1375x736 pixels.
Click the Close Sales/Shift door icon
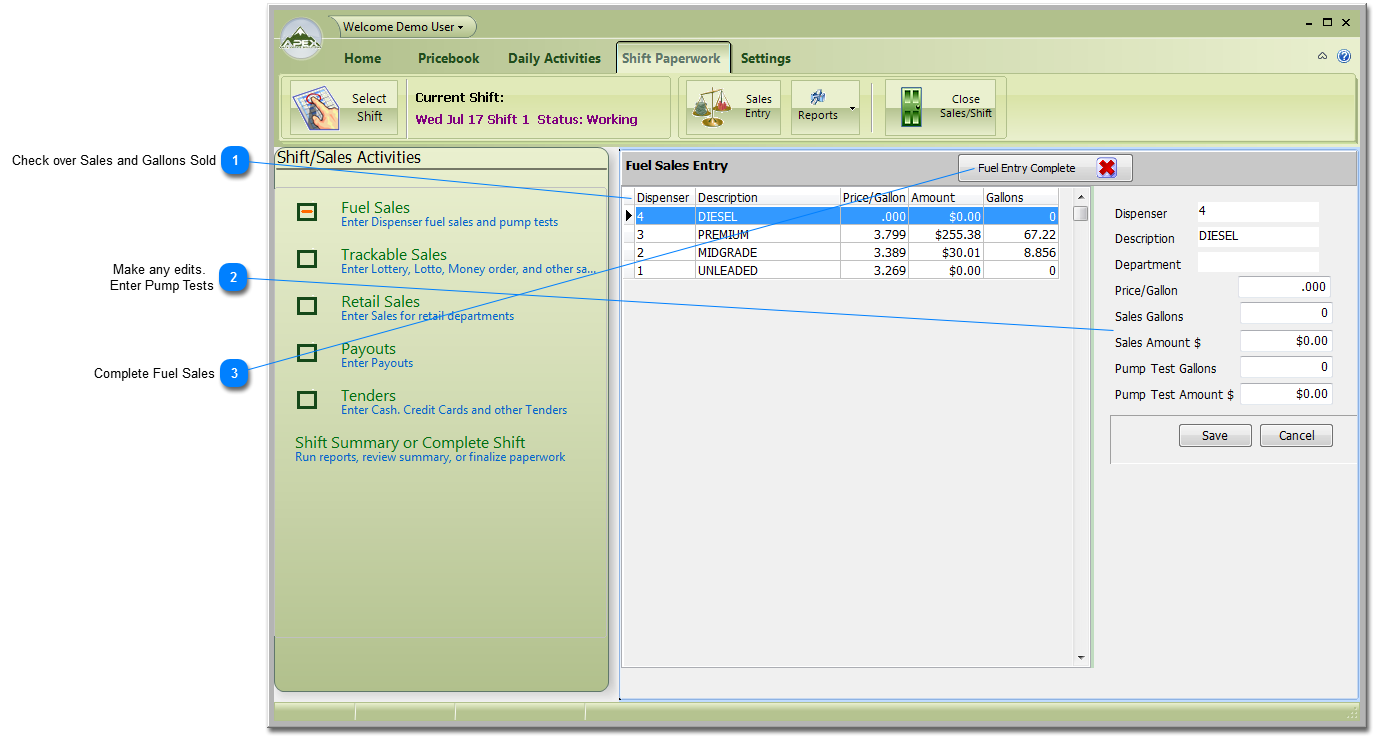911,108
